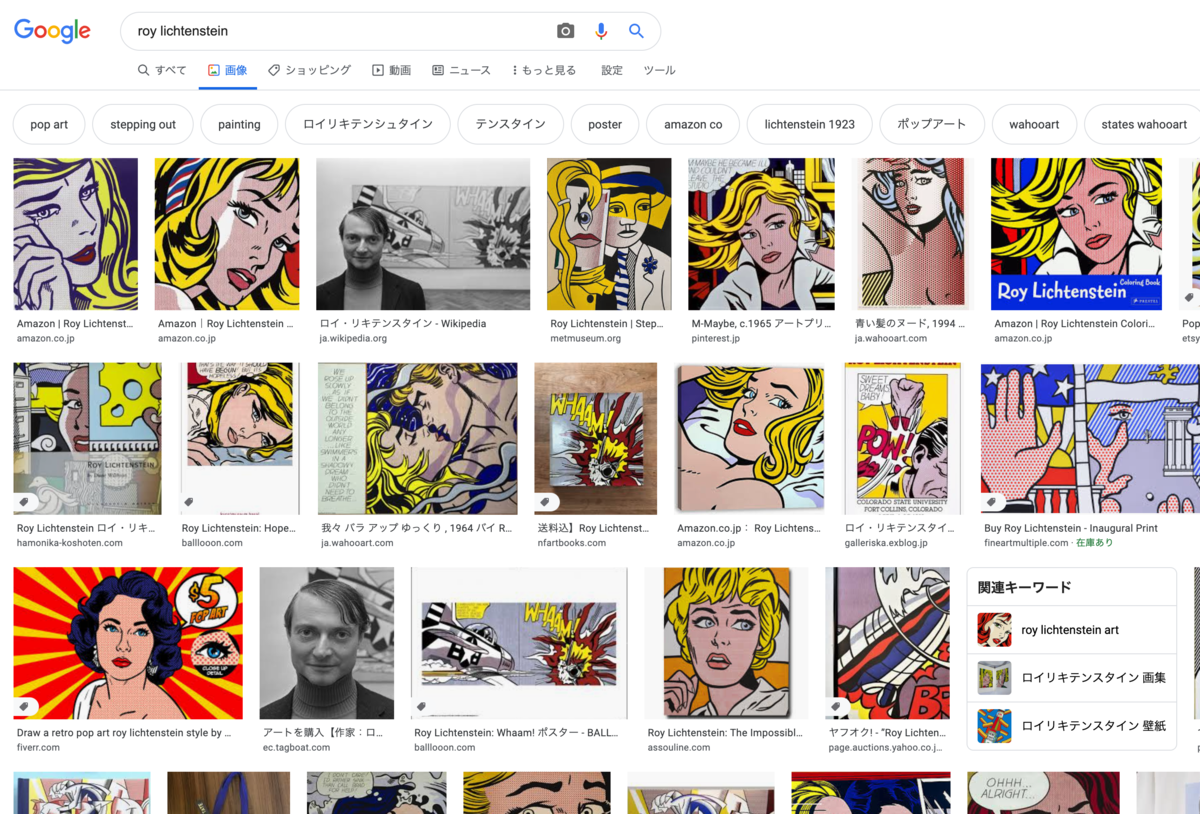Expand the もっと見る menu
This screenshot has height=814, width=1200.
pos(544,70)
